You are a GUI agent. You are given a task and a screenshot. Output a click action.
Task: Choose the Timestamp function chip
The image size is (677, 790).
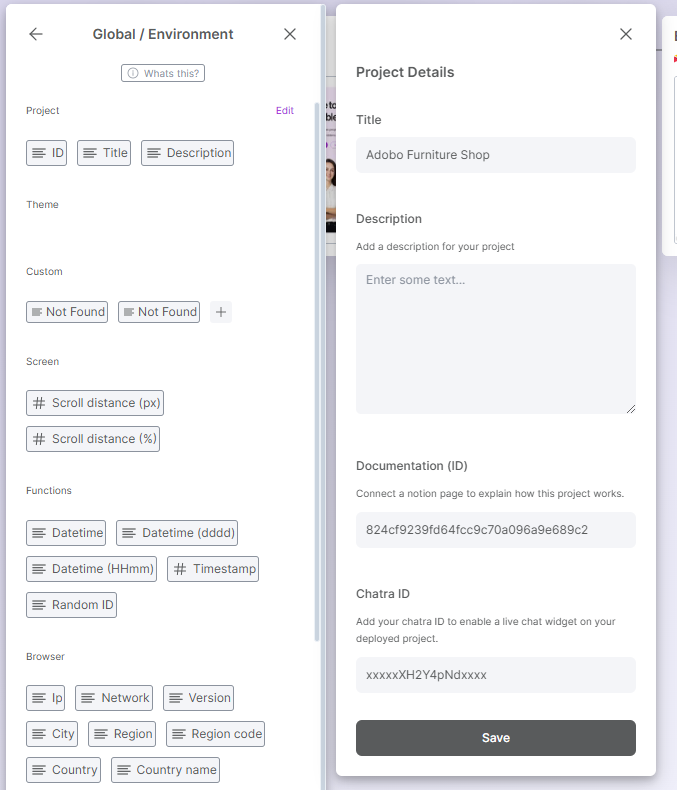pos(213,569)
